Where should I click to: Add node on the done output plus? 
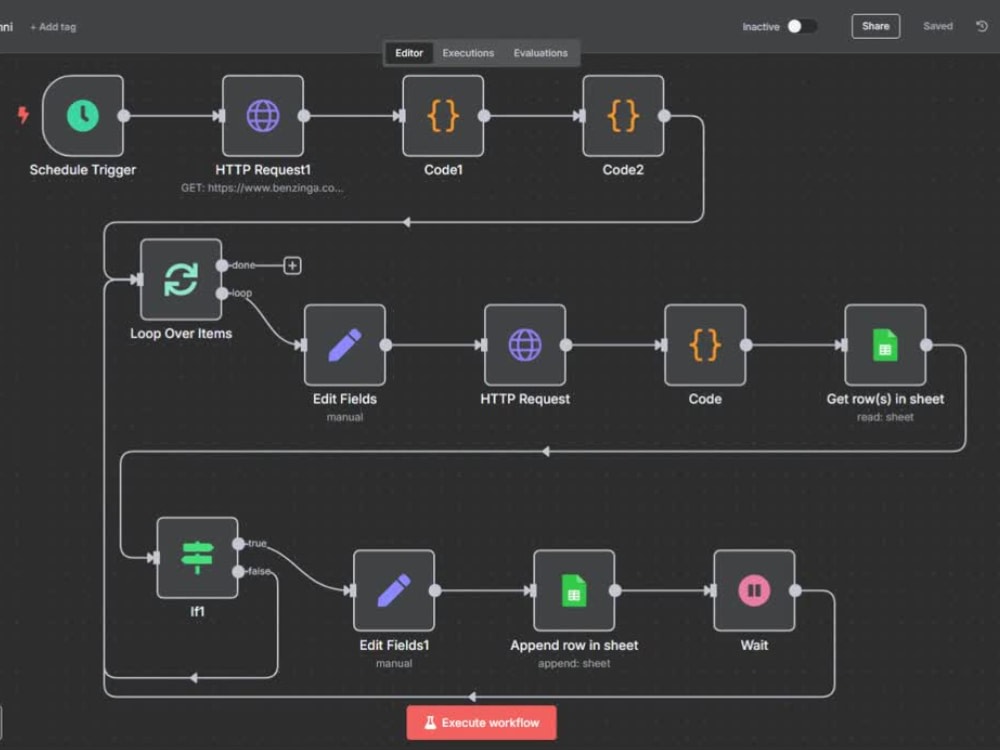click(292, 265)
